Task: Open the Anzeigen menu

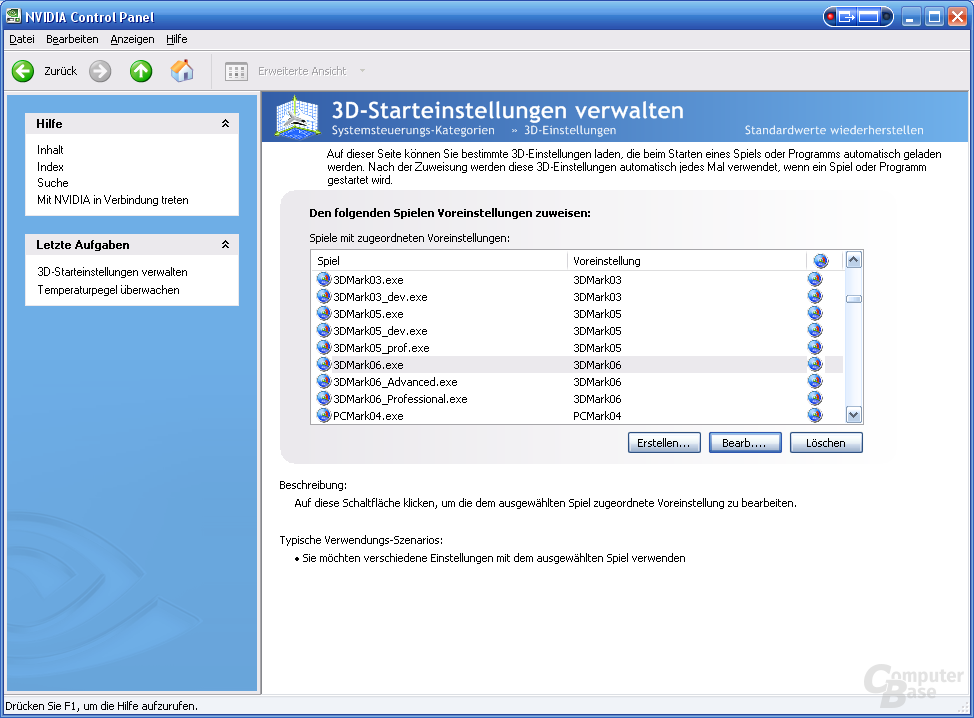Action: point(132,39)
